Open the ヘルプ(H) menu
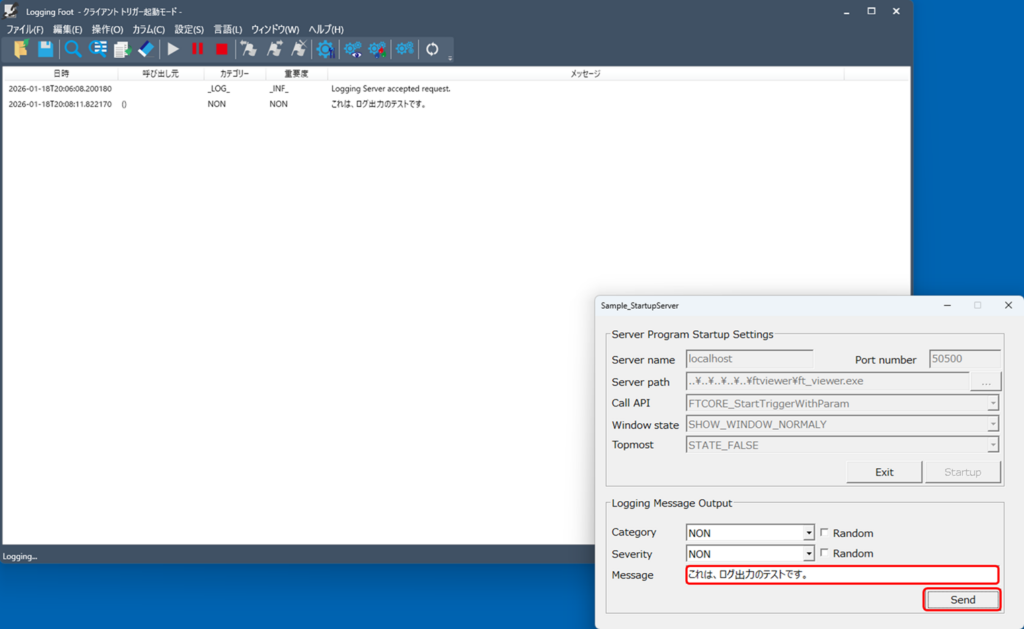This screenshot has height=629, width=1024. pos(325,30)
